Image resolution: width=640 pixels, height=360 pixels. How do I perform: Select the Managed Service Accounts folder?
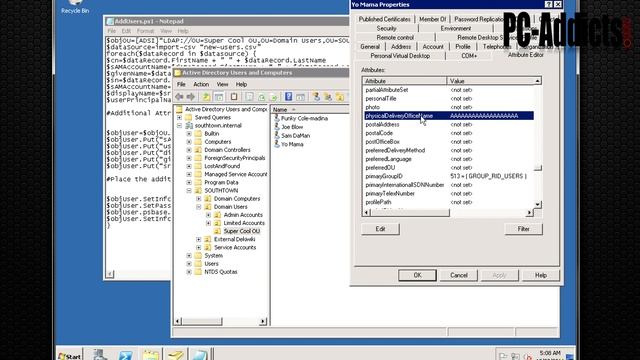coord(236,174)
